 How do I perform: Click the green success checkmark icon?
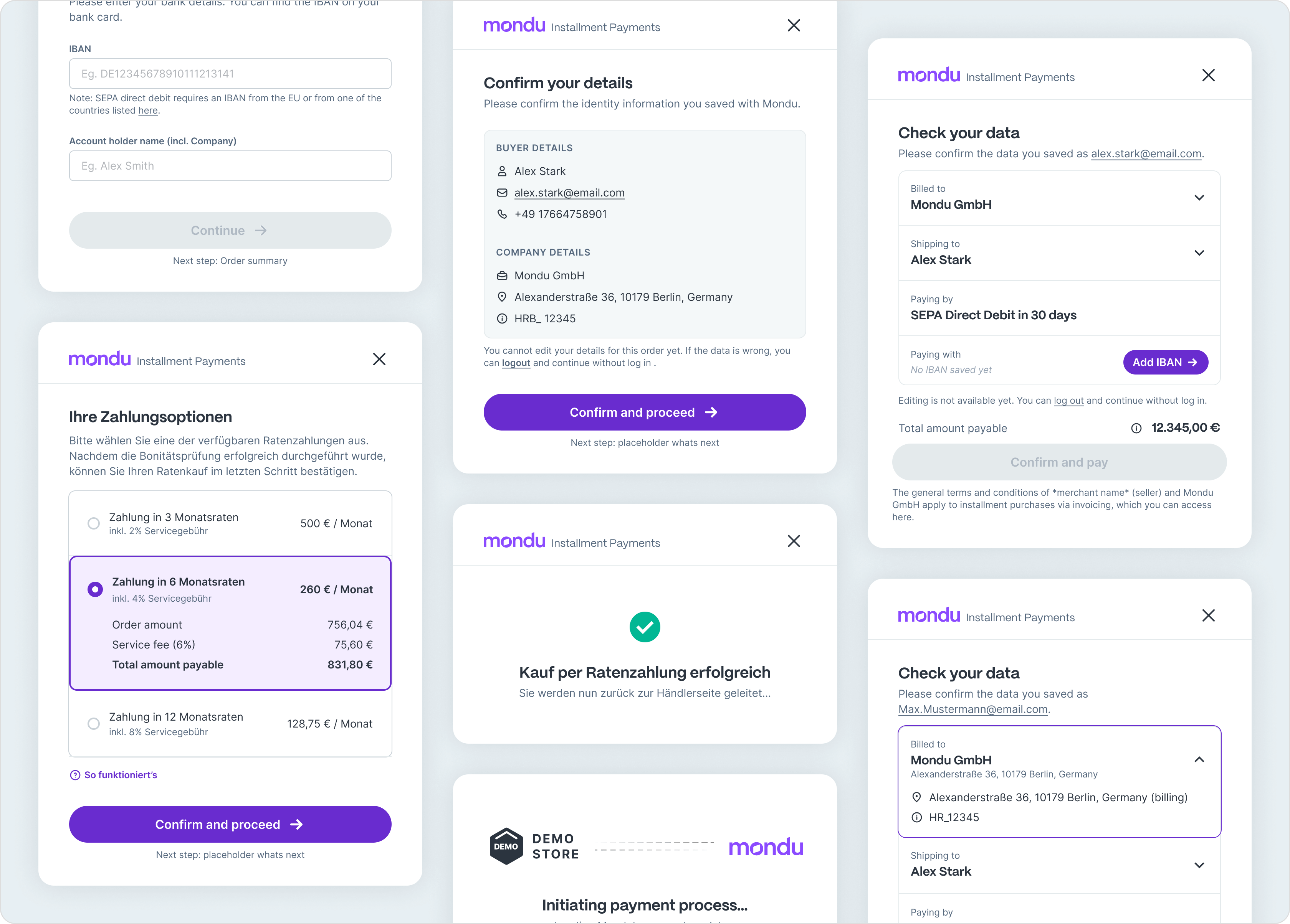645,627
